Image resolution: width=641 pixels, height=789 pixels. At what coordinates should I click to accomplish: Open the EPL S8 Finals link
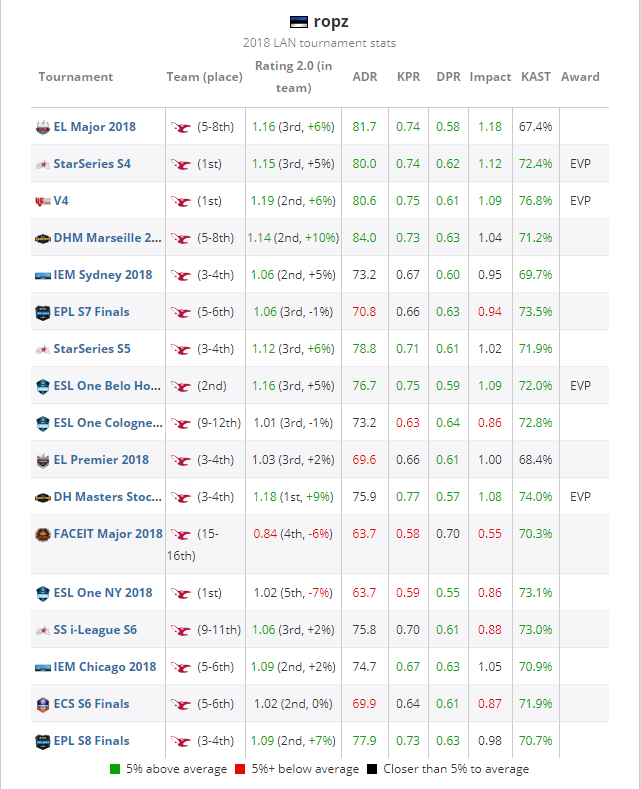tap(92, 741)
